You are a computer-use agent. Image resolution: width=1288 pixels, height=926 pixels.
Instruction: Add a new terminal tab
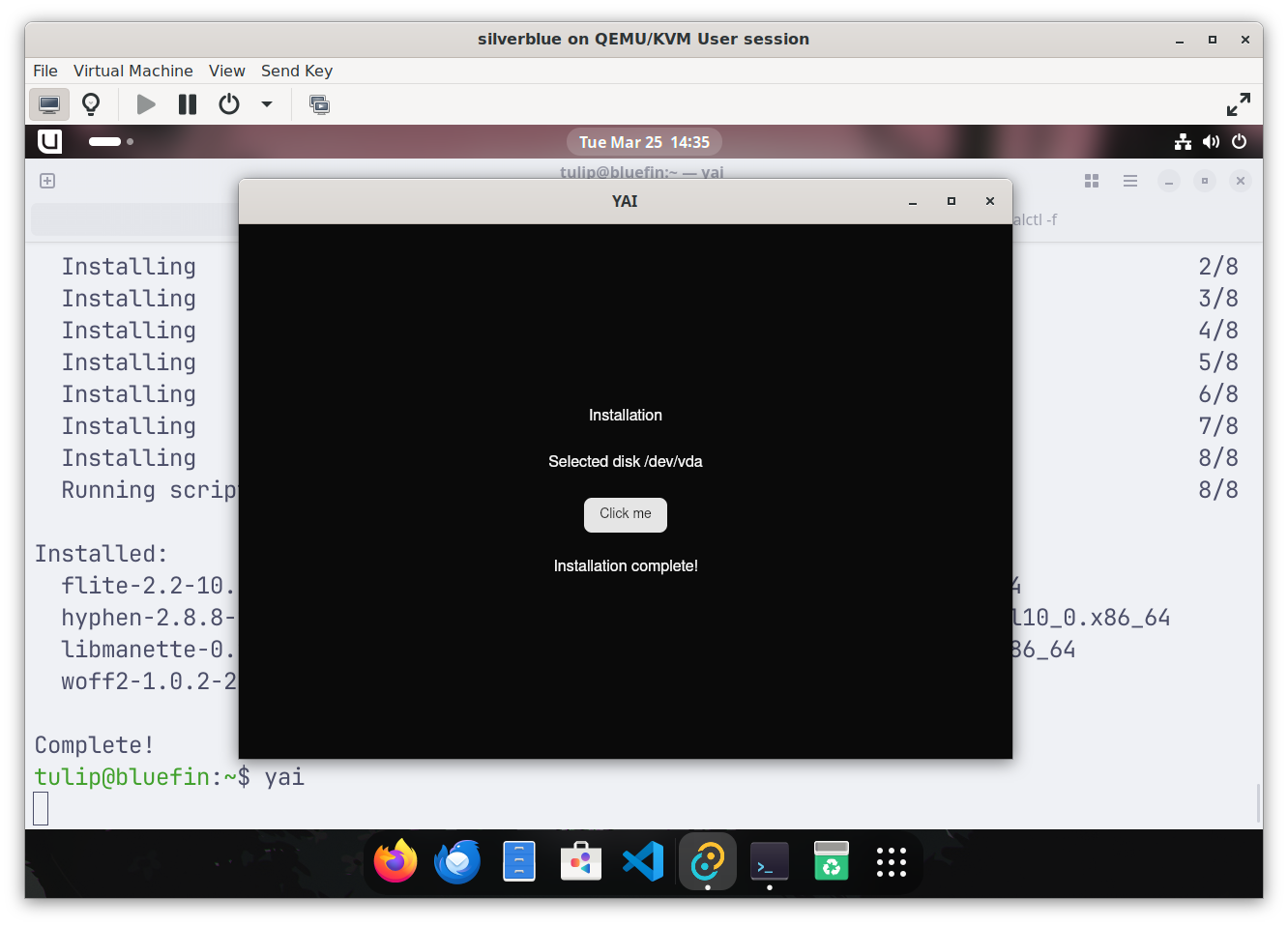pos(47,181)
